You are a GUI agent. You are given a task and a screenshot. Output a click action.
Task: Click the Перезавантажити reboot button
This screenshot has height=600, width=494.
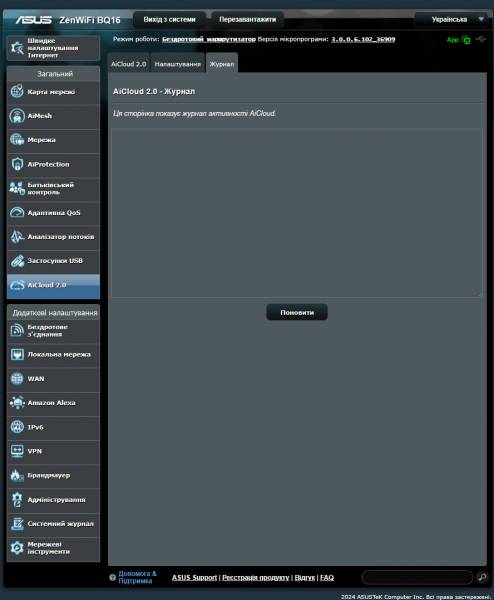248,20
